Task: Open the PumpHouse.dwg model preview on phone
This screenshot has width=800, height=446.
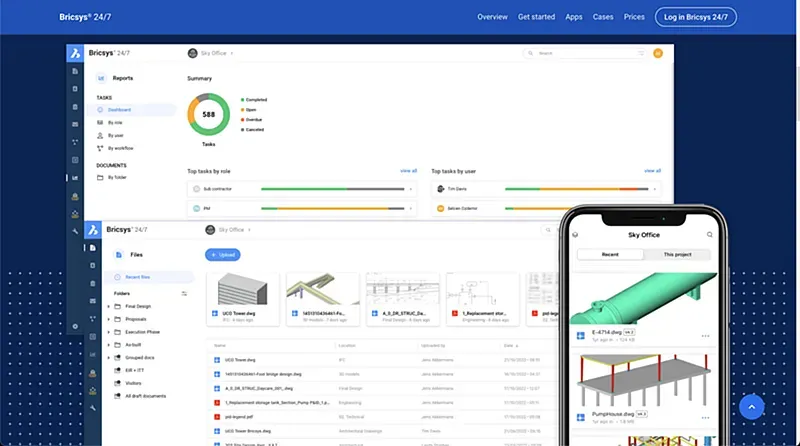Action: 643,380
